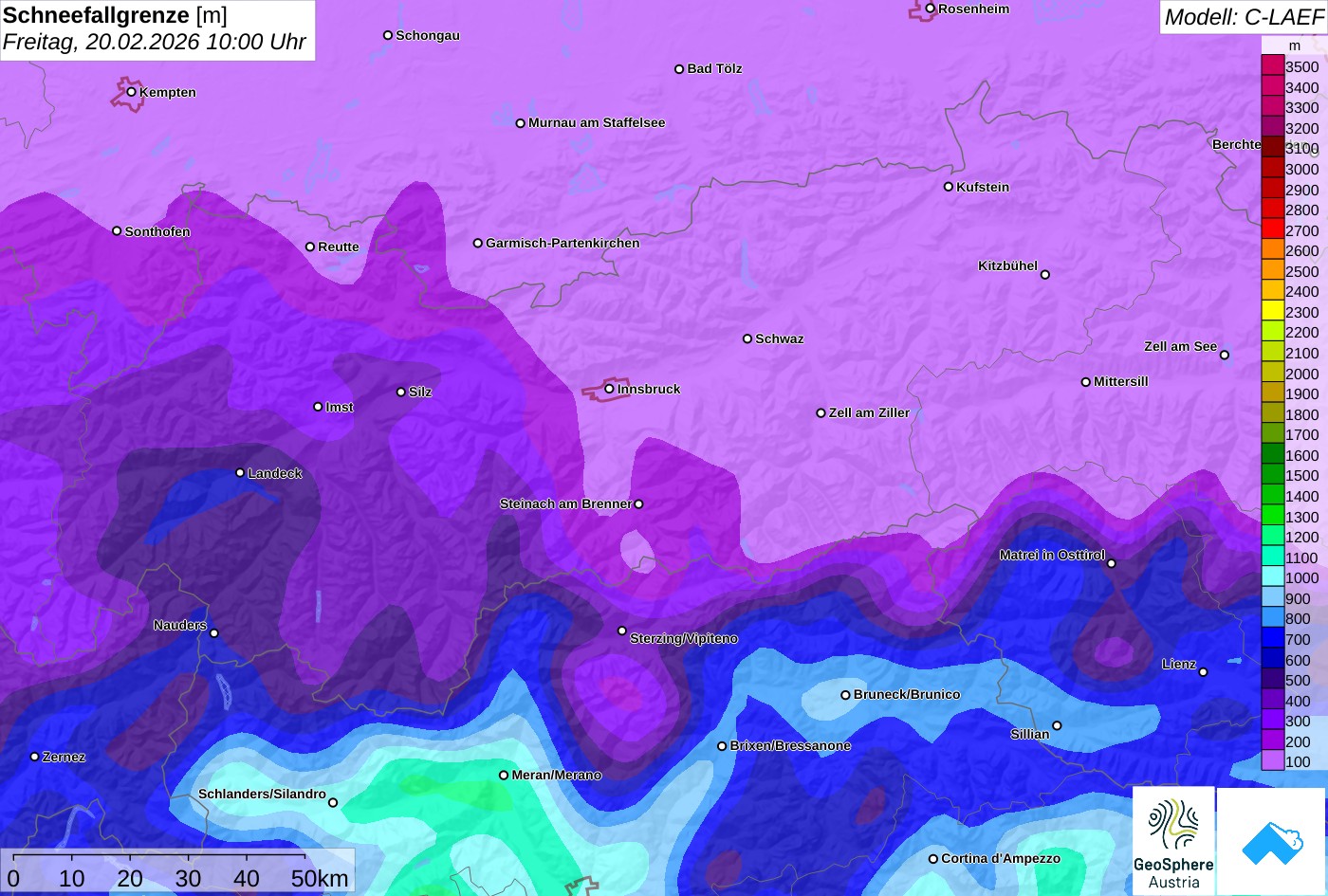Click the blue cloud arrow logo
Image resolution: width=1328 pixels, height=896 pixels.
tap(1271, 841)
